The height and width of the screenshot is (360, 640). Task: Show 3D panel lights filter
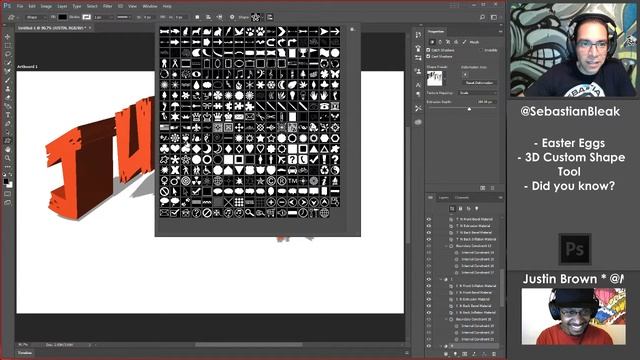pyautogui.click(x=476, y=209)
